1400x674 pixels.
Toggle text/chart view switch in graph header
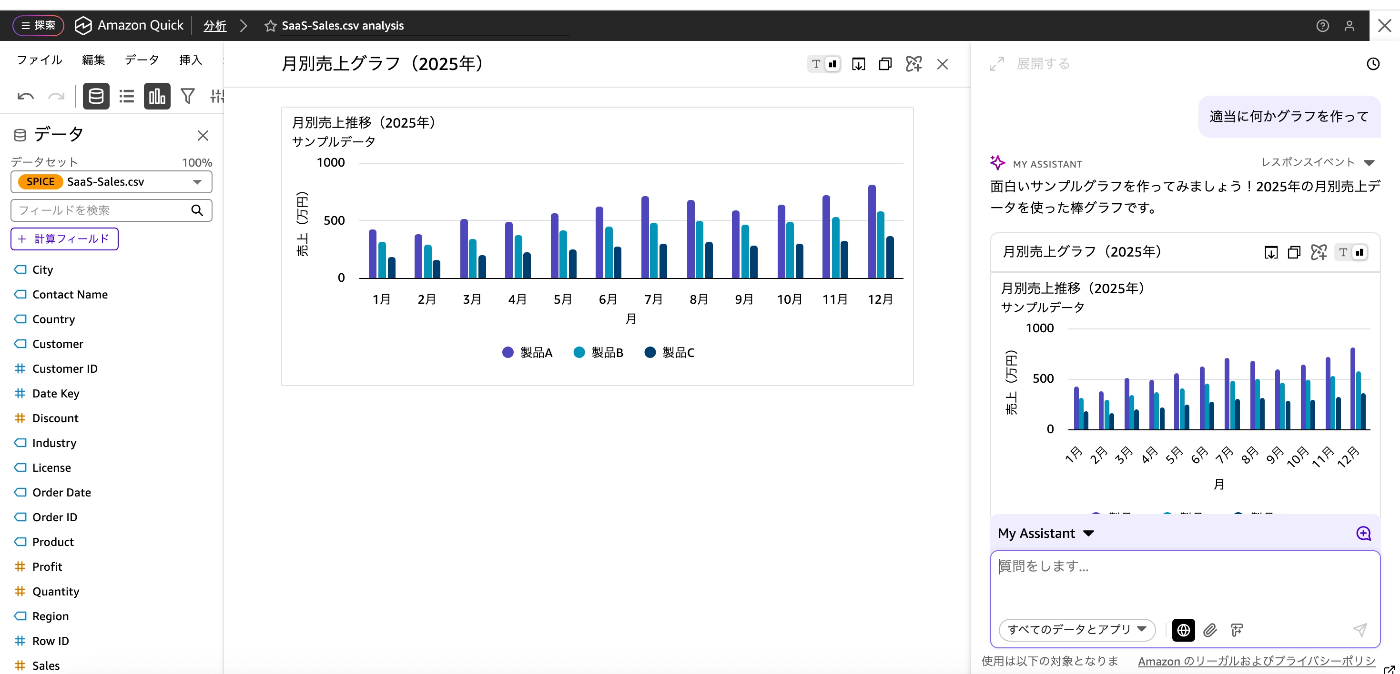824,64
